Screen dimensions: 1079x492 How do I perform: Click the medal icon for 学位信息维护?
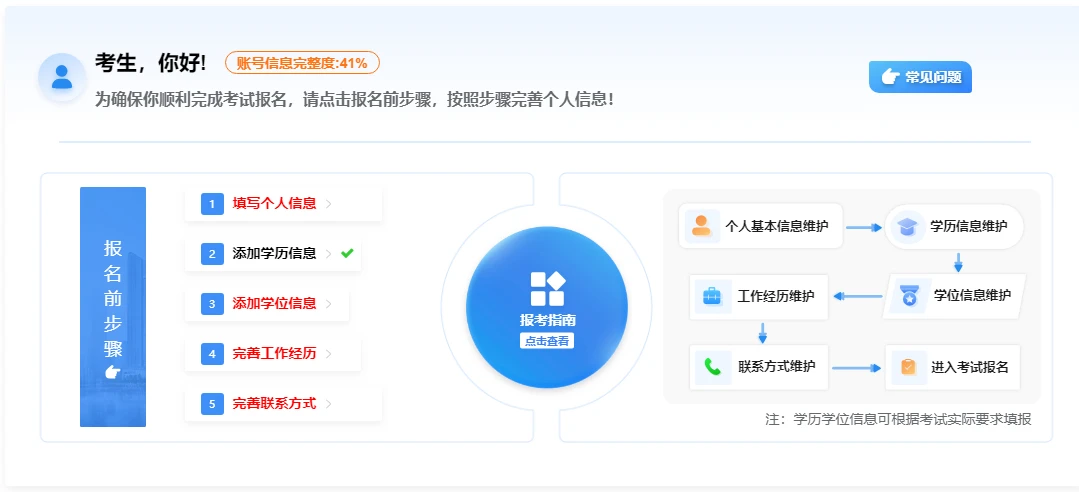pos(908,296)
